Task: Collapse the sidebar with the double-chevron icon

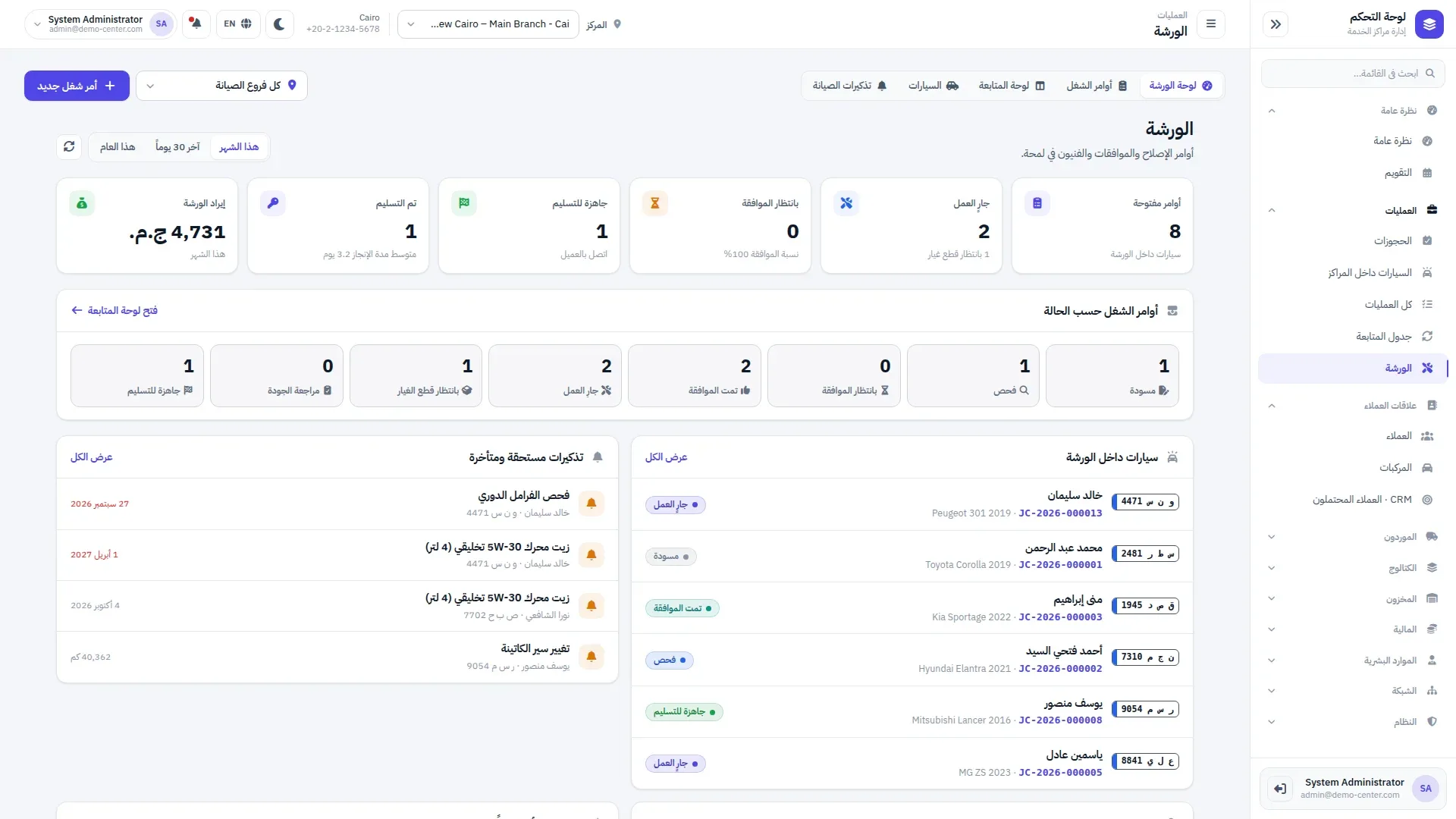Action: (x=1276, y=24)
